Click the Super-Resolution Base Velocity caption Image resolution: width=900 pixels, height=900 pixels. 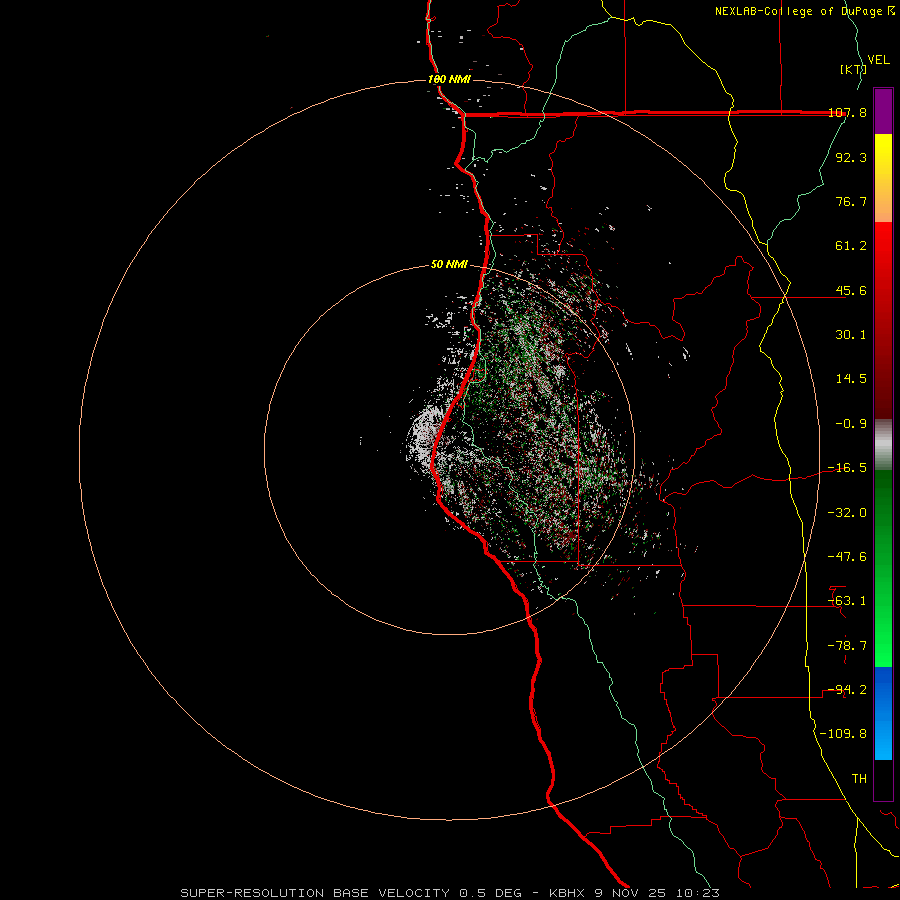click(450, 893)
